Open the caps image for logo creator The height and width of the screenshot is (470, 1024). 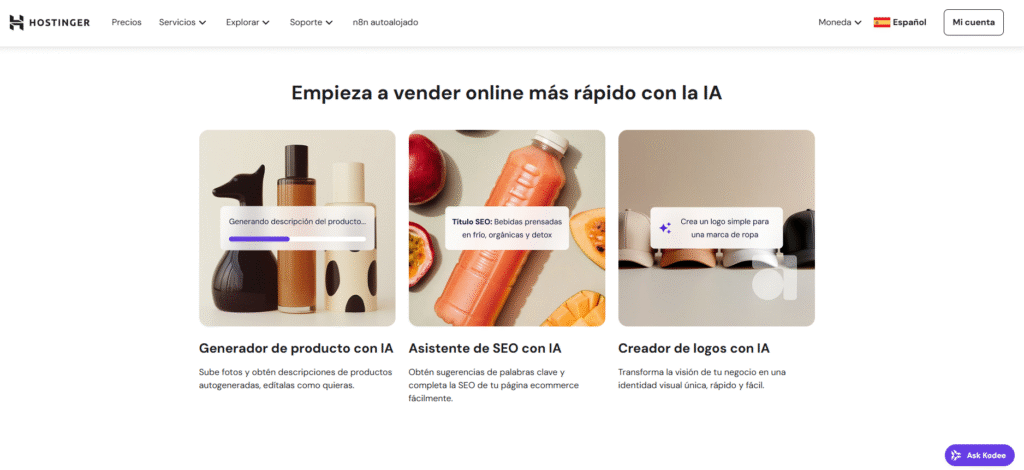[716, 228]
